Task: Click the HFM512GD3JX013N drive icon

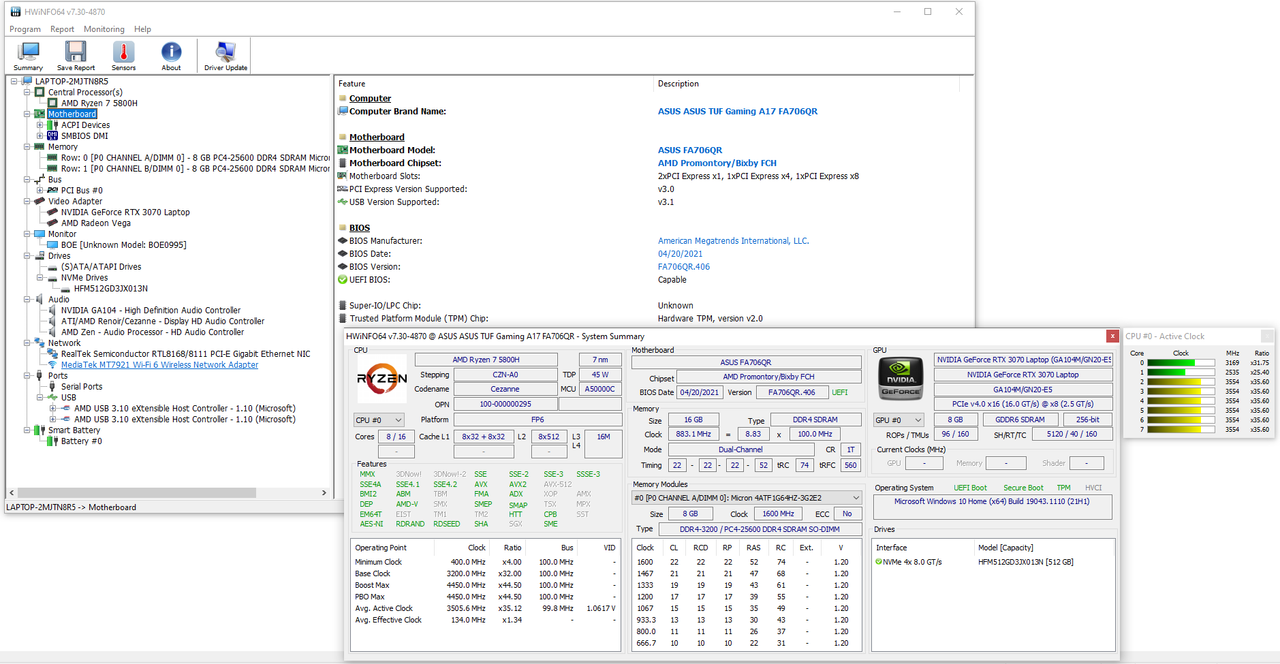Action: pyautogui.click(x=66, y=288)
